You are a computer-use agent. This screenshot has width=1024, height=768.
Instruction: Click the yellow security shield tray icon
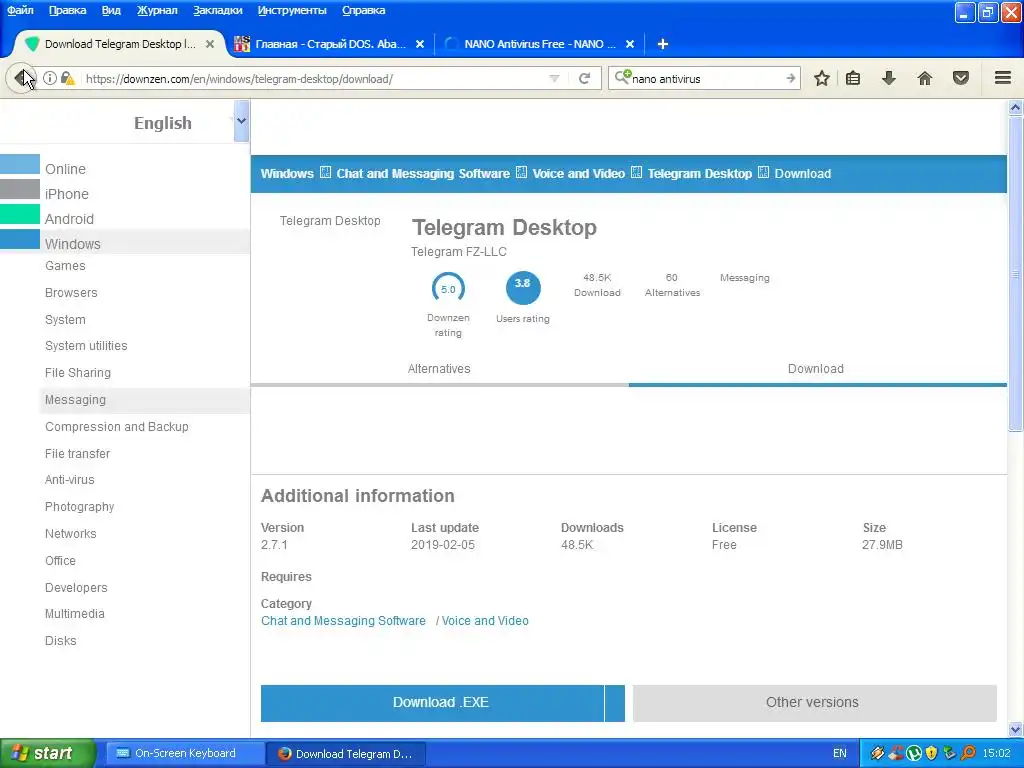coord(931,754)
